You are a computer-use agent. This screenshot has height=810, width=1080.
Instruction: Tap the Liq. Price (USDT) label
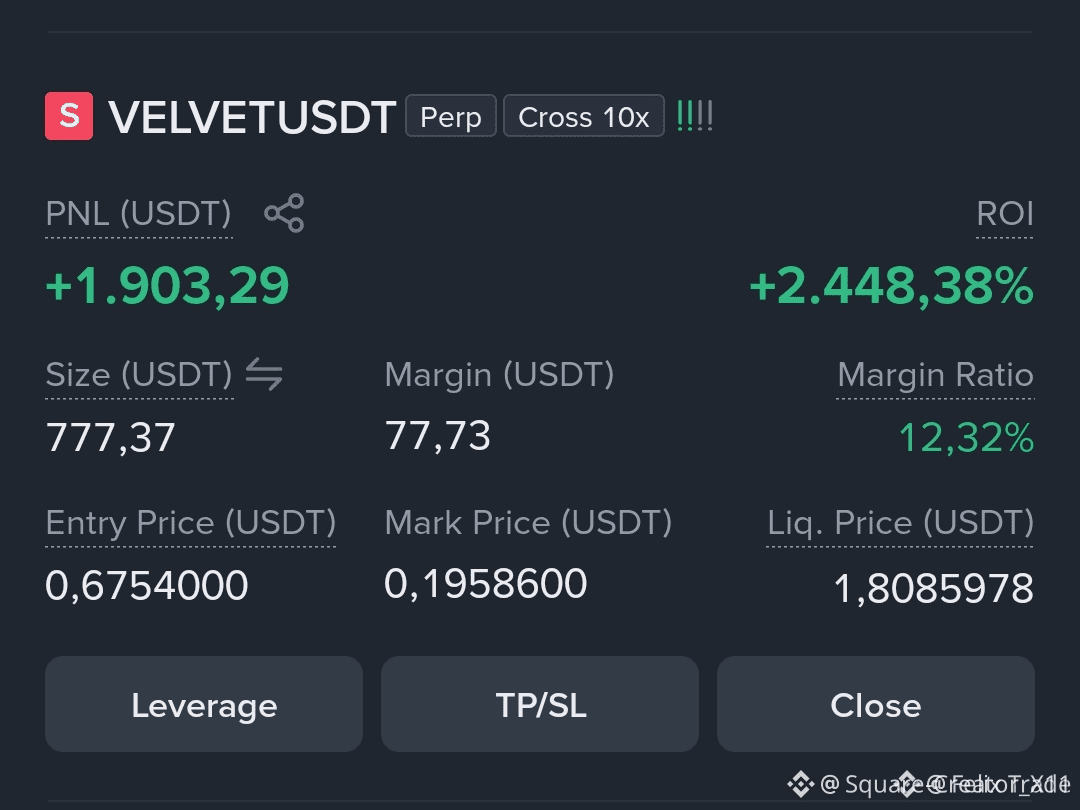click(x=900, y=523)
